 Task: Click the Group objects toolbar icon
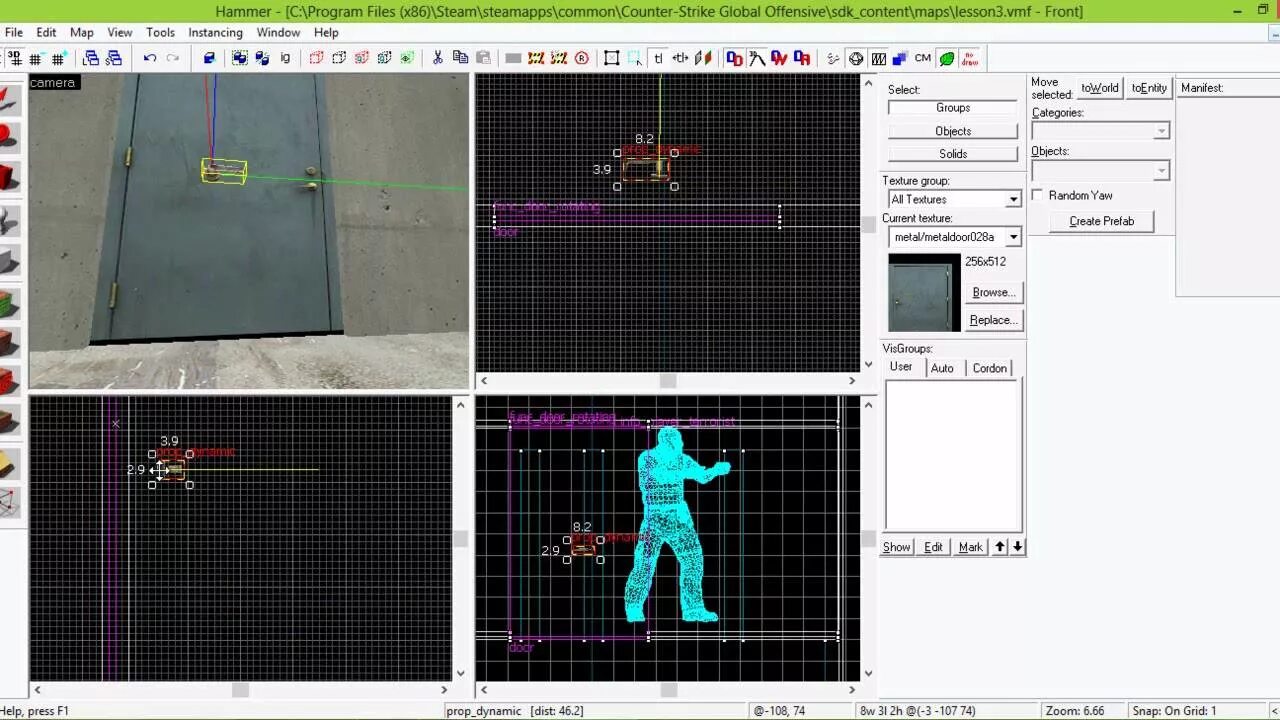[240, 58]
